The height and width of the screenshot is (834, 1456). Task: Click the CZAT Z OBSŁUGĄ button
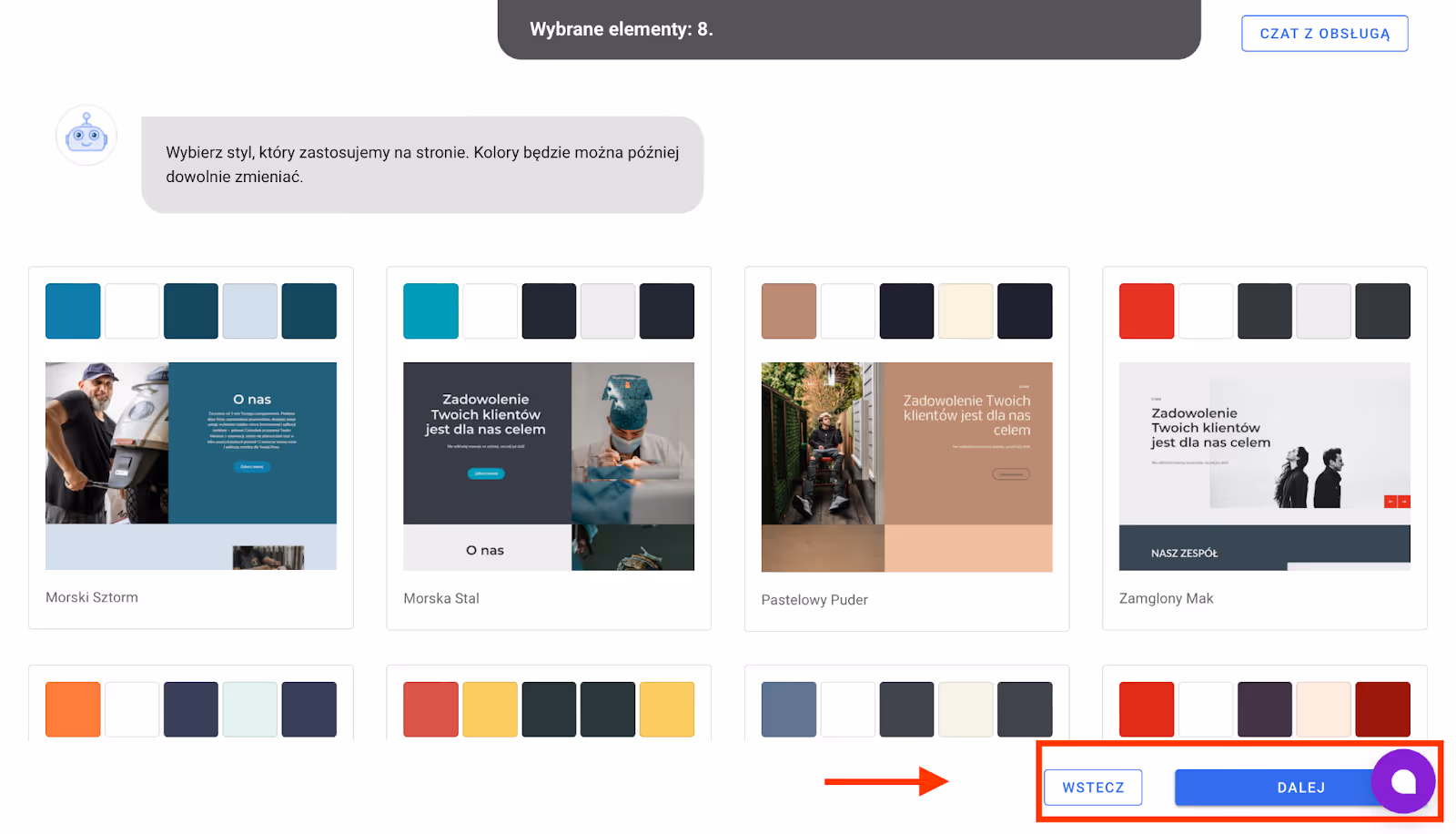pyautogui.click(x=1324, y=34)
